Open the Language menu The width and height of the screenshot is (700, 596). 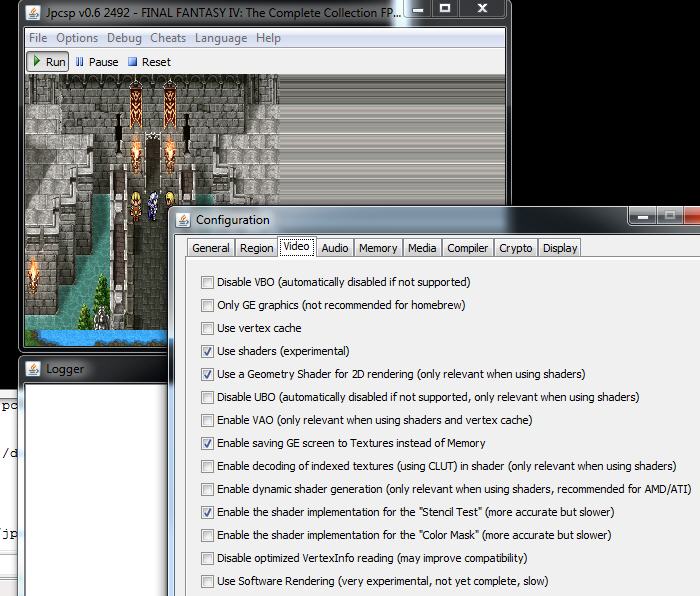(x=221, y=38)
